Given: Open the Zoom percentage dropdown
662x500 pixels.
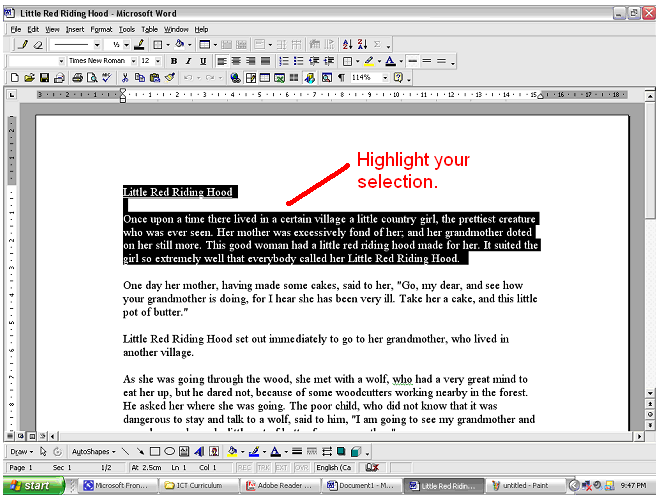Looking at the screenshot, I should click(385, 78).
